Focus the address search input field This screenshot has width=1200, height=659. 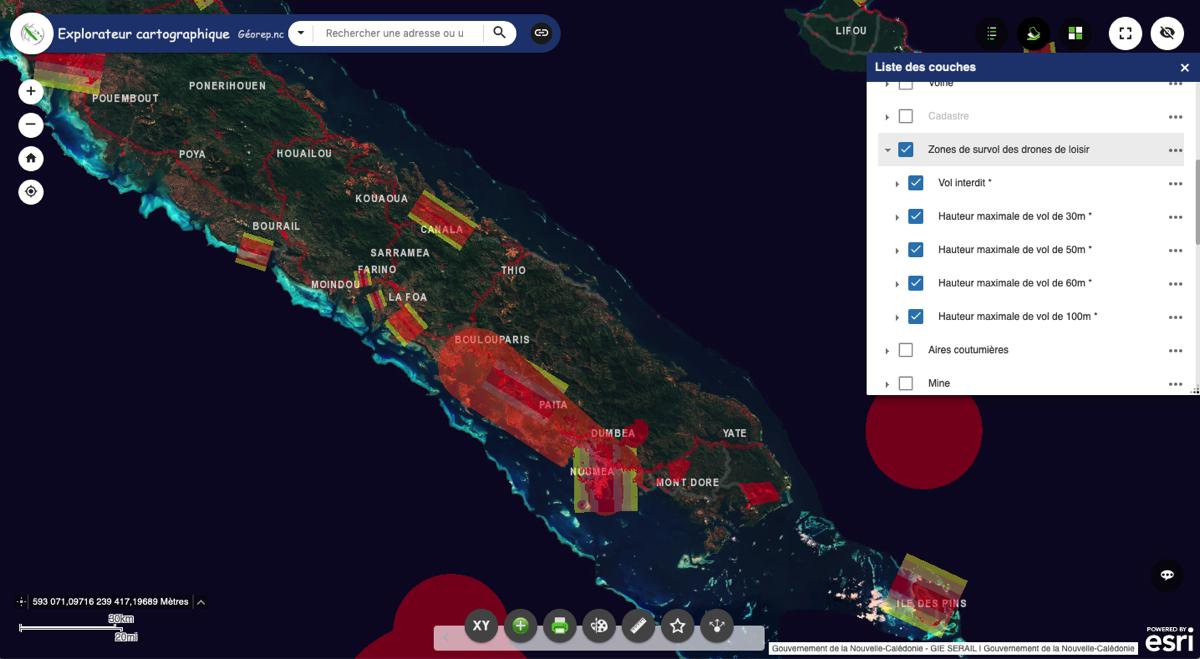coord(396,33)
